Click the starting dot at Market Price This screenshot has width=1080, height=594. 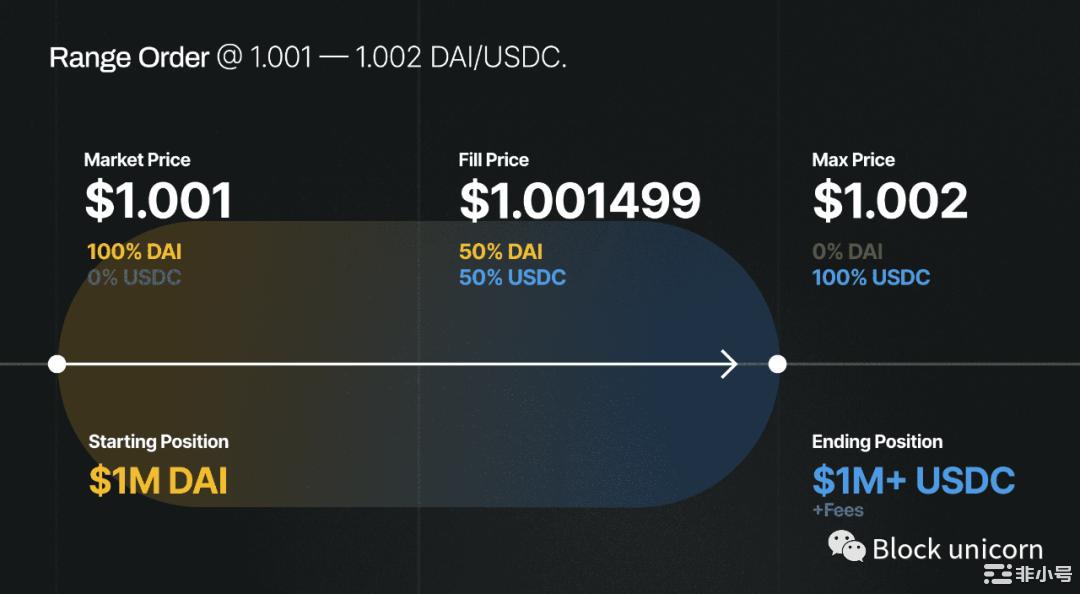pos(57,364)
